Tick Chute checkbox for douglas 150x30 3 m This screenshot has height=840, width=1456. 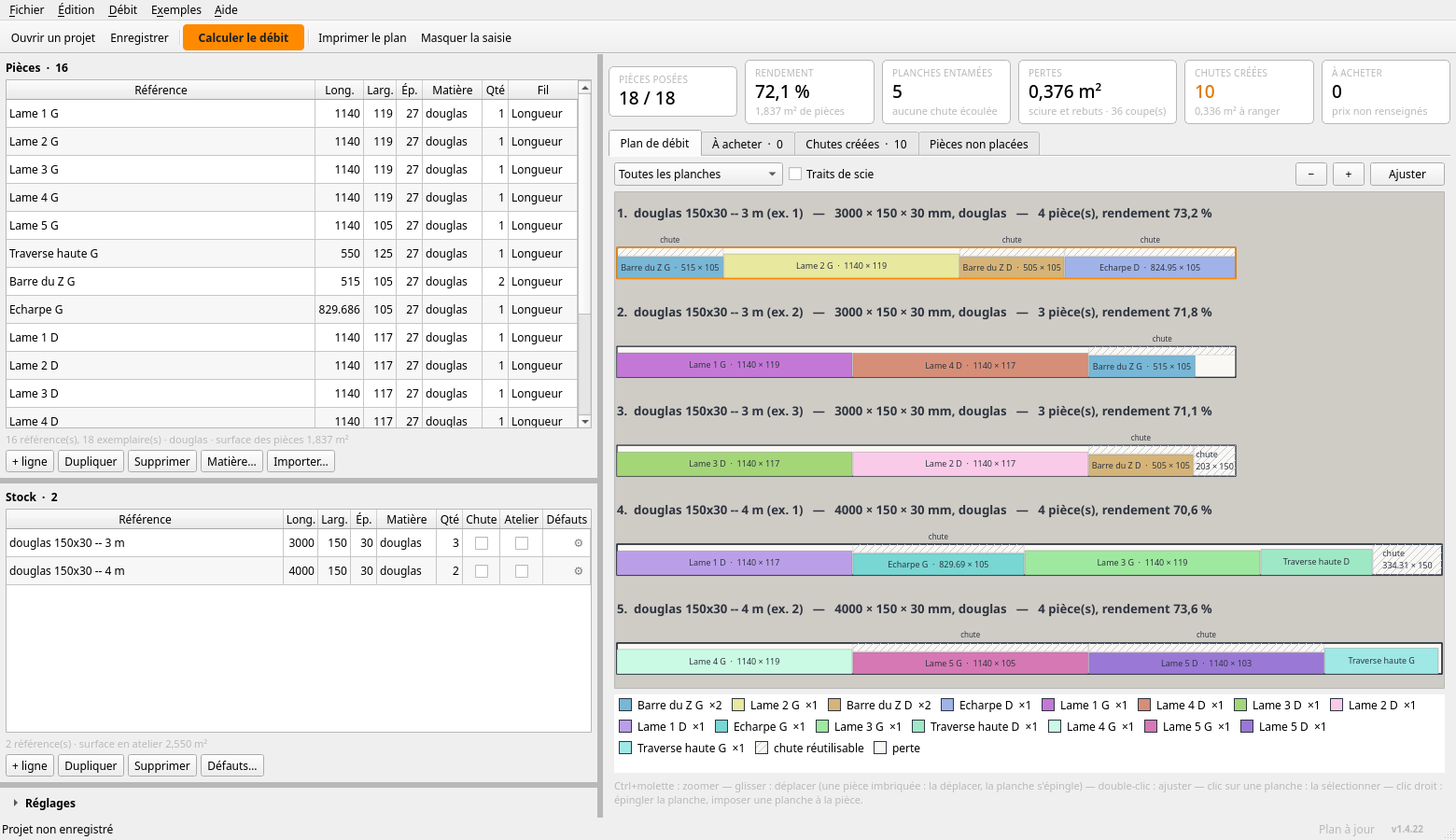coord(482,543)
